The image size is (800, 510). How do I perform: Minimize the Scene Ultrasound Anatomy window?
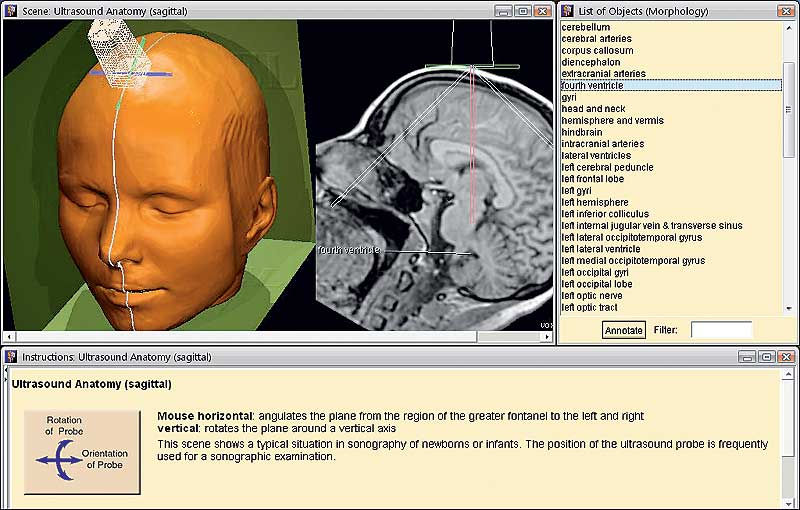504,11
